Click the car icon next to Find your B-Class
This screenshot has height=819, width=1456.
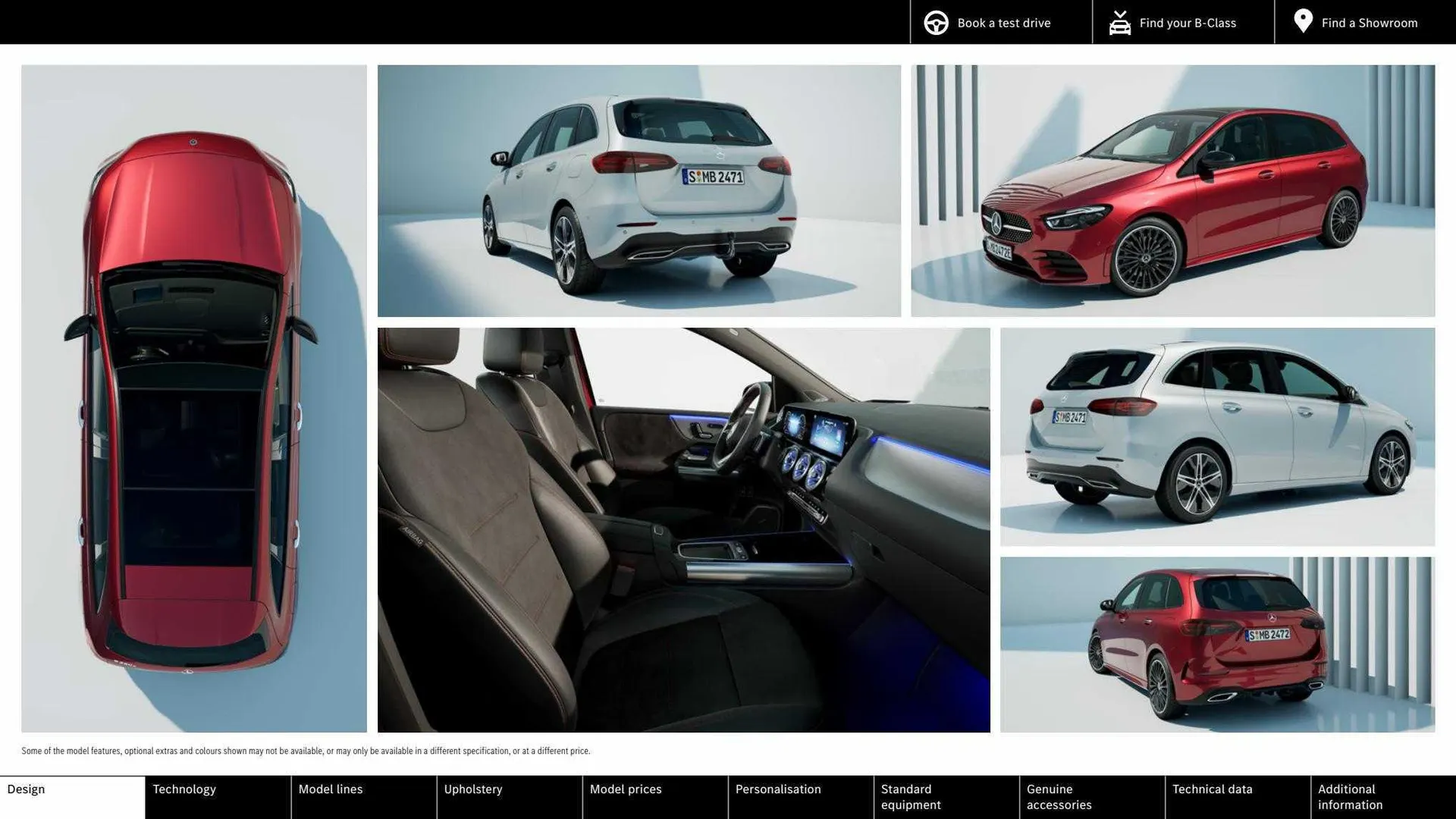click(x=1120, y=23)
